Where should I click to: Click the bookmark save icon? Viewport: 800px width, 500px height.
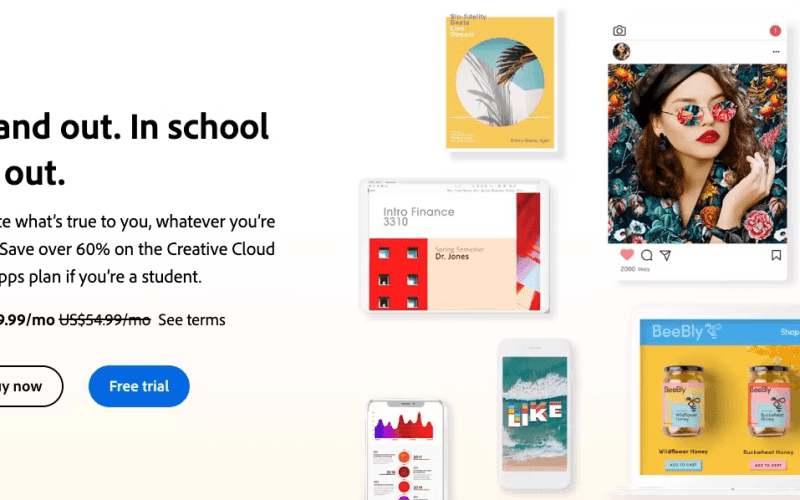tap(776, 255)
